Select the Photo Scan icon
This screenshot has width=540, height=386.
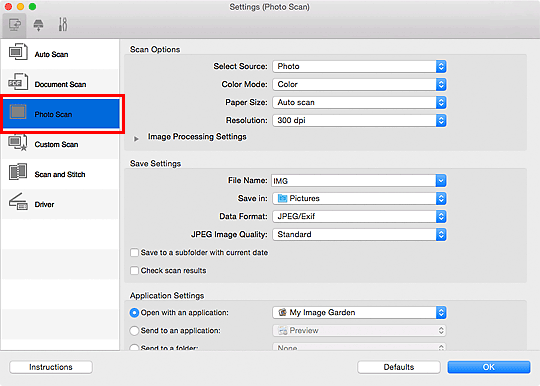[18, 112]
